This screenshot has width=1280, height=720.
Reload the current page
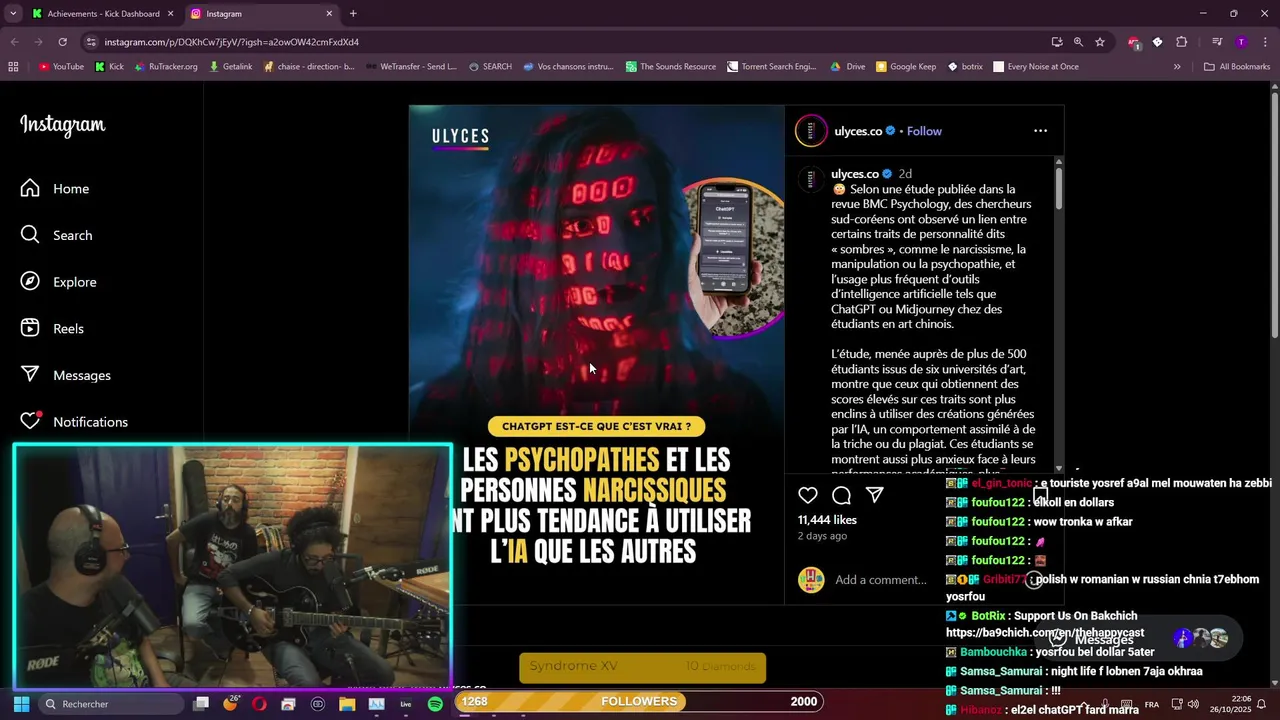[62, 42]
